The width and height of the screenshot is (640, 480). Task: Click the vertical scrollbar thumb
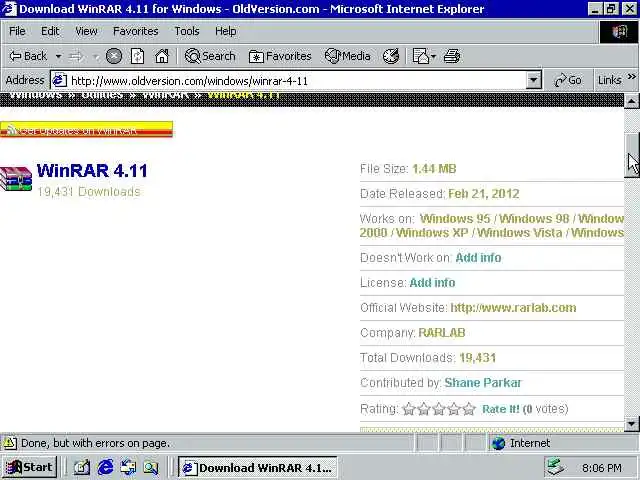coord(631,155)
